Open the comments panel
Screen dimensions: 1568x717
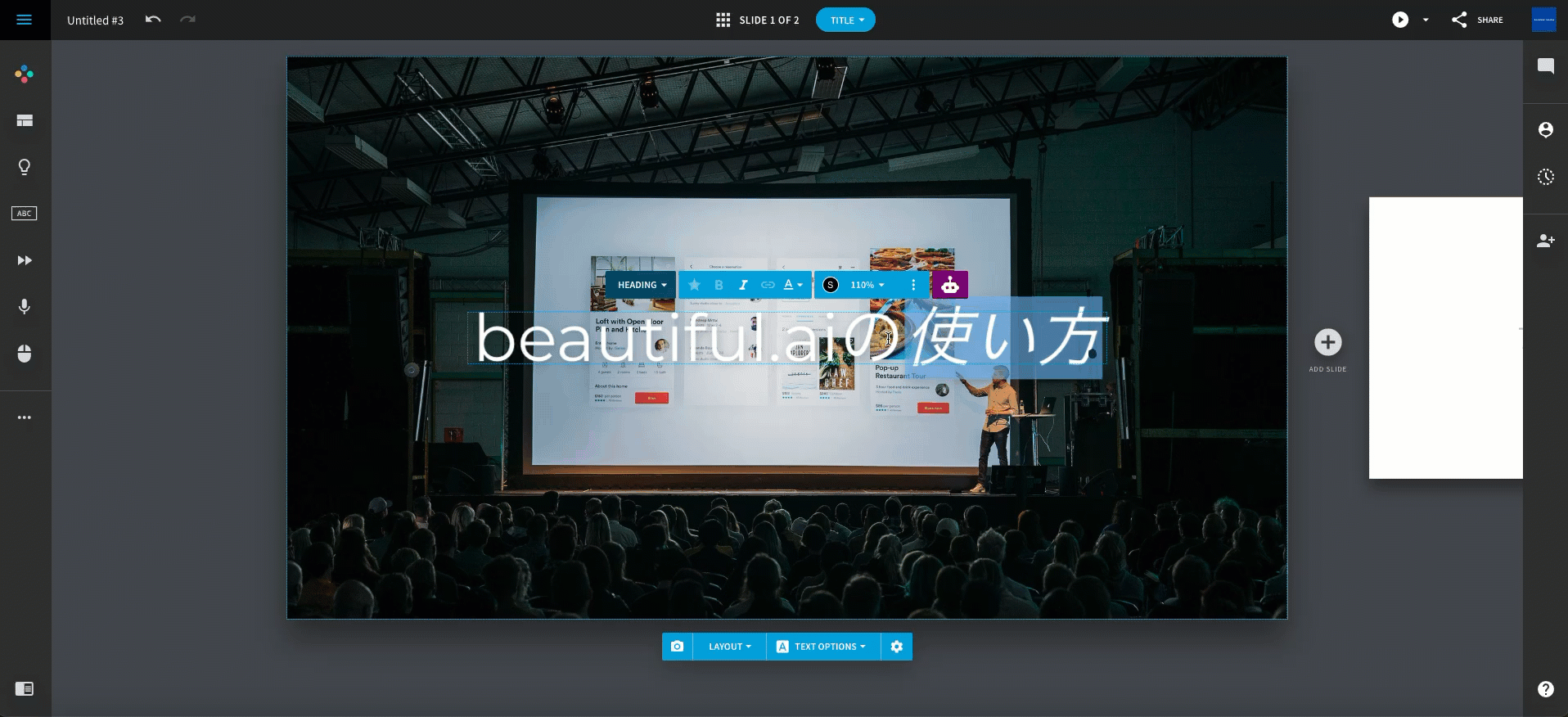click(x=1546, y=66)
